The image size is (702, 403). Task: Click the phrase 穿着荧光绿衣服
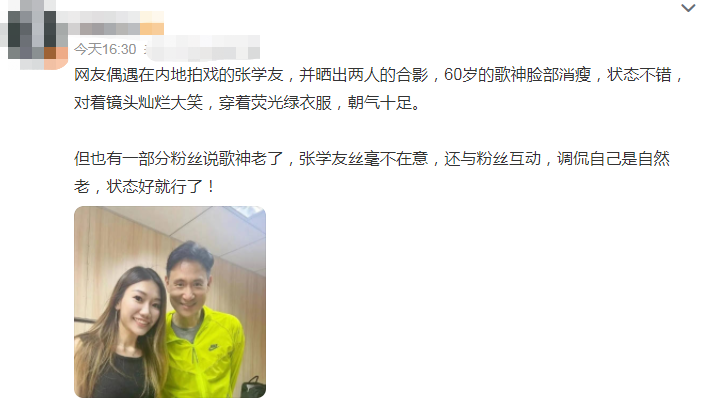tap(275, 103)
